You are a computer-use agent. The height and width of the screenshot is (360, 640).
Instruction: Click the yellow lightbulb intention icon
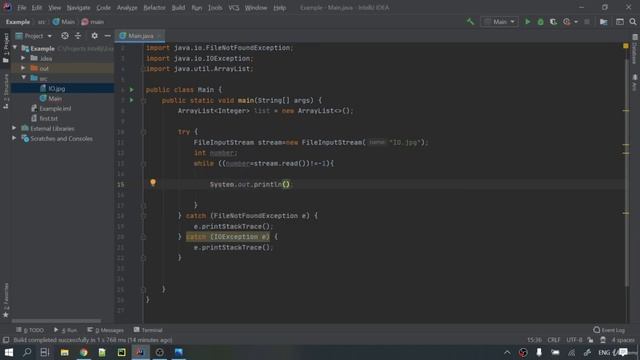[x=153, y=182]
